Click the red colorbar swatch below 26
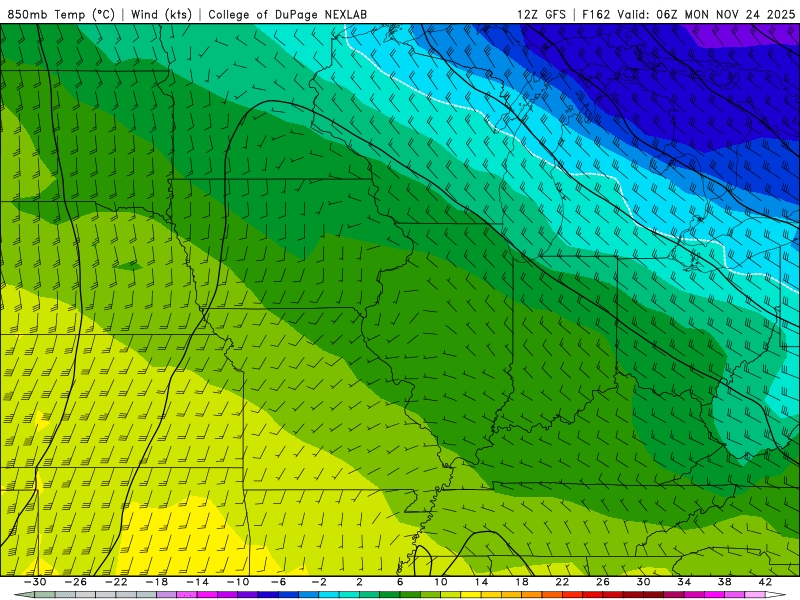Viewport: 800px width, 600px height. 593,595
